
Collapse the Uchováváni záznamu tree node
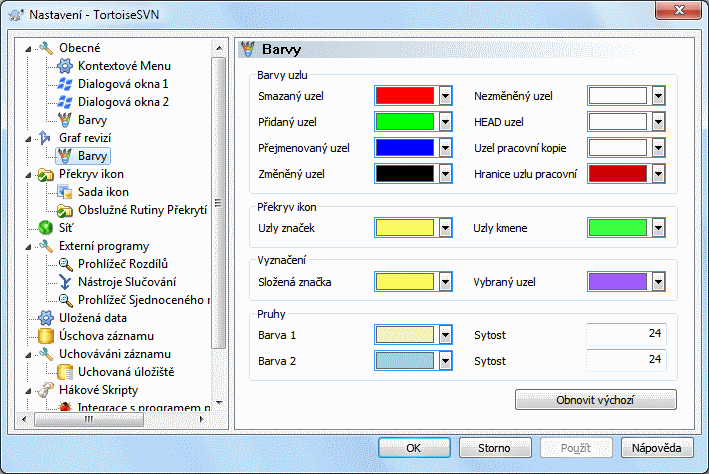click(28, 355)
